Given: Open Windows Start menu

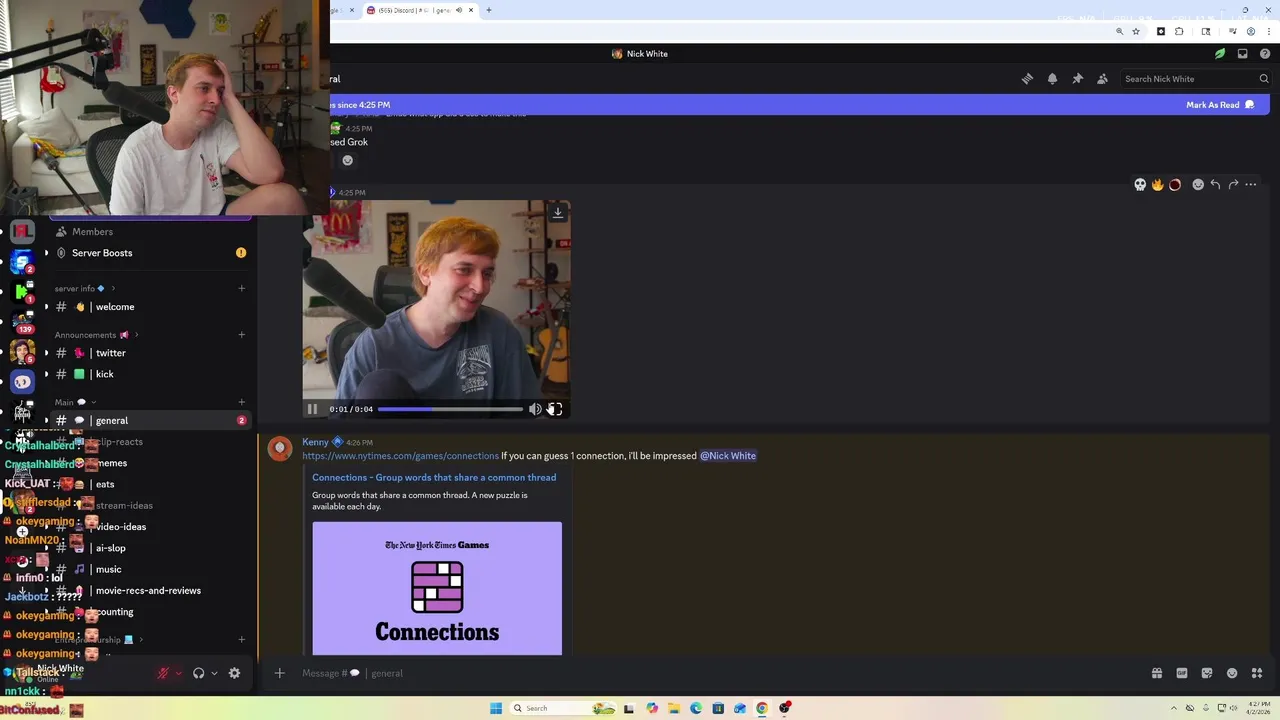Looking at the screenshot, I should [x=495, y=708].
